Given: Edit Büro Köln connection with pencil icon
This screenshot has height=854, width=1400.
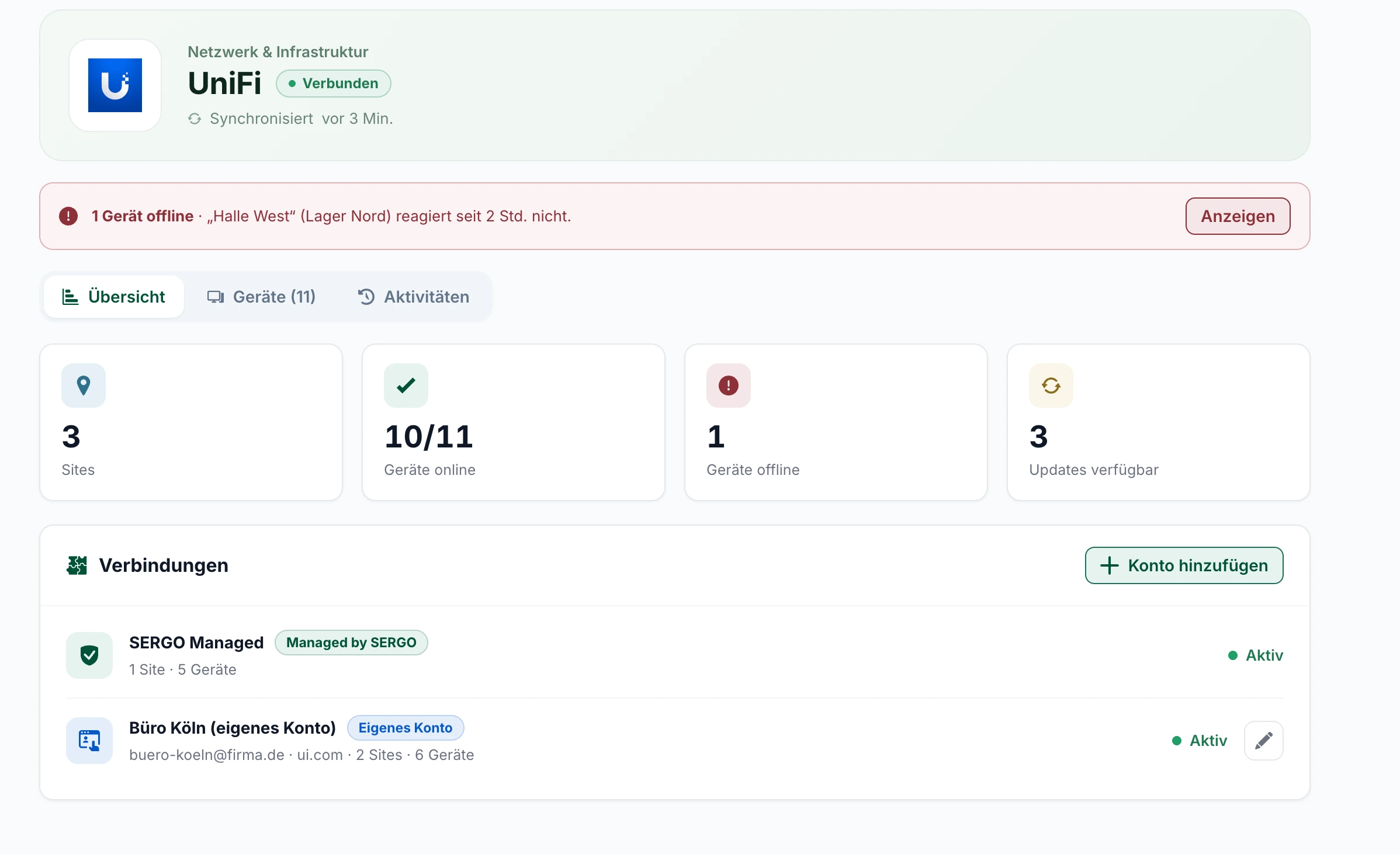Looking at the screenshot, I should 1264,741.
